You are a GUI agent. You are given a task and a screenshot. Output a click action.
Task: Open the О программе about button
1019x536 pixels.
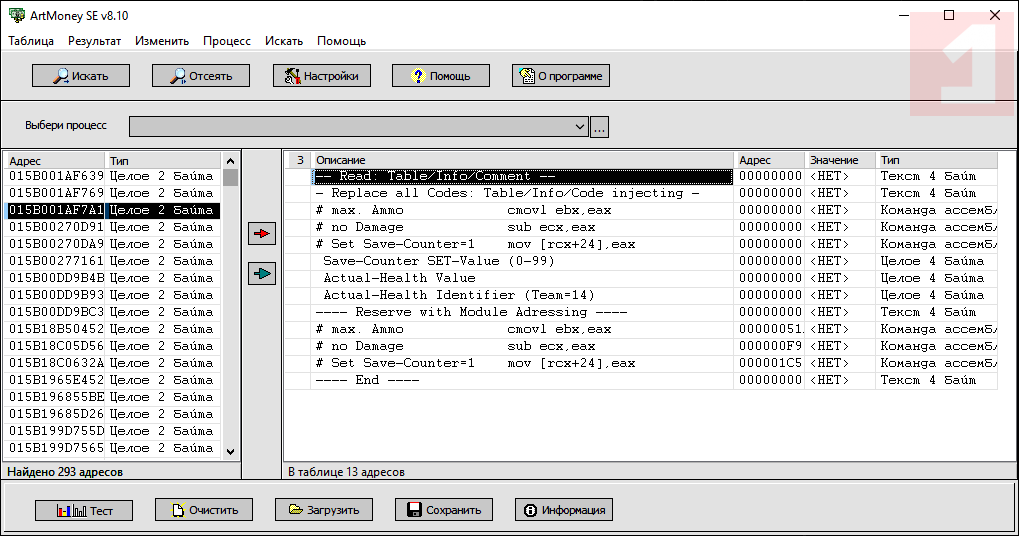coord(560,76)
